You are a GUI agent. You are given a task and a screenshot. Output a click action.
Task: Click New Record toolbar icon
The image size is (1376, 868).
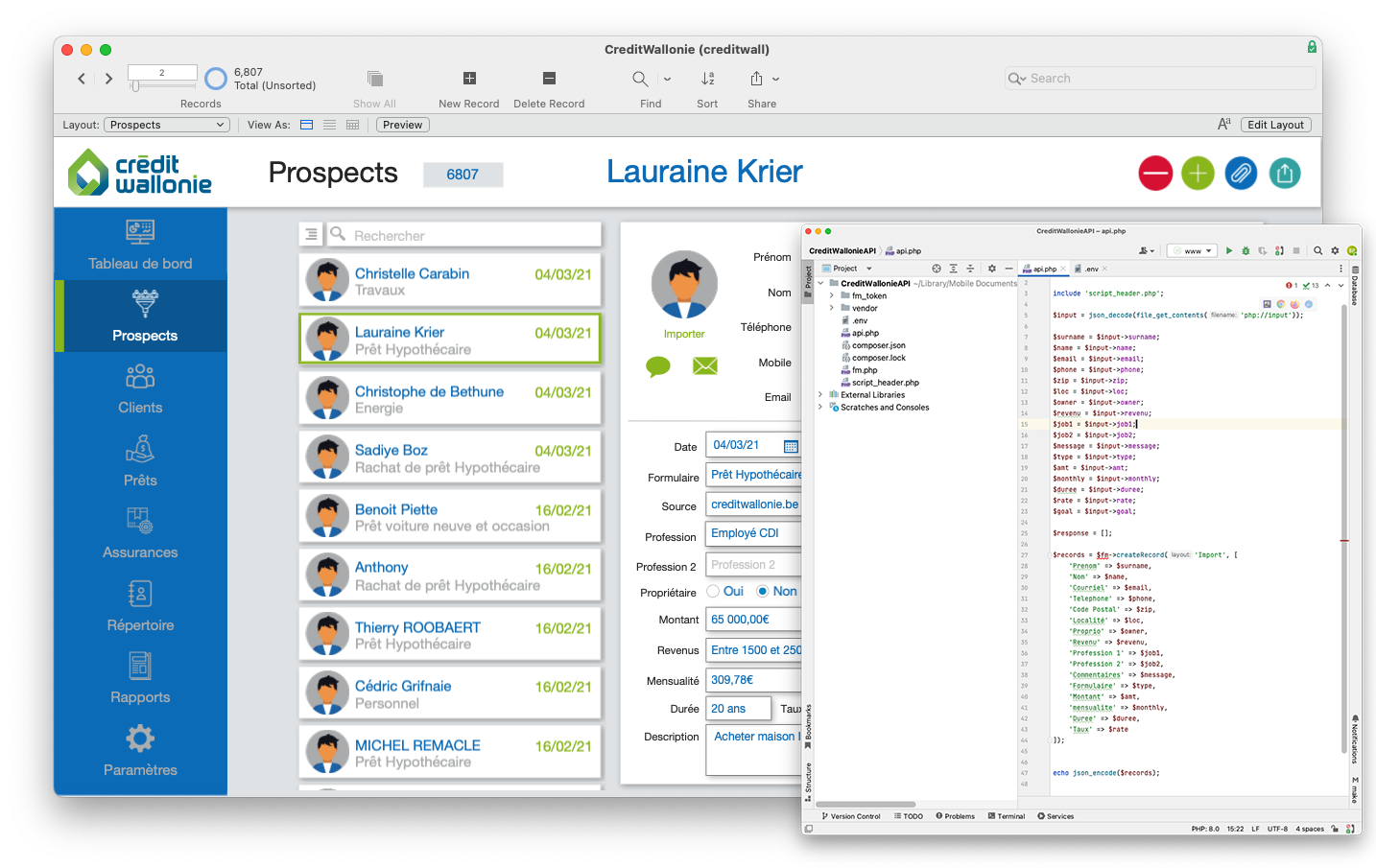(469, 79)
